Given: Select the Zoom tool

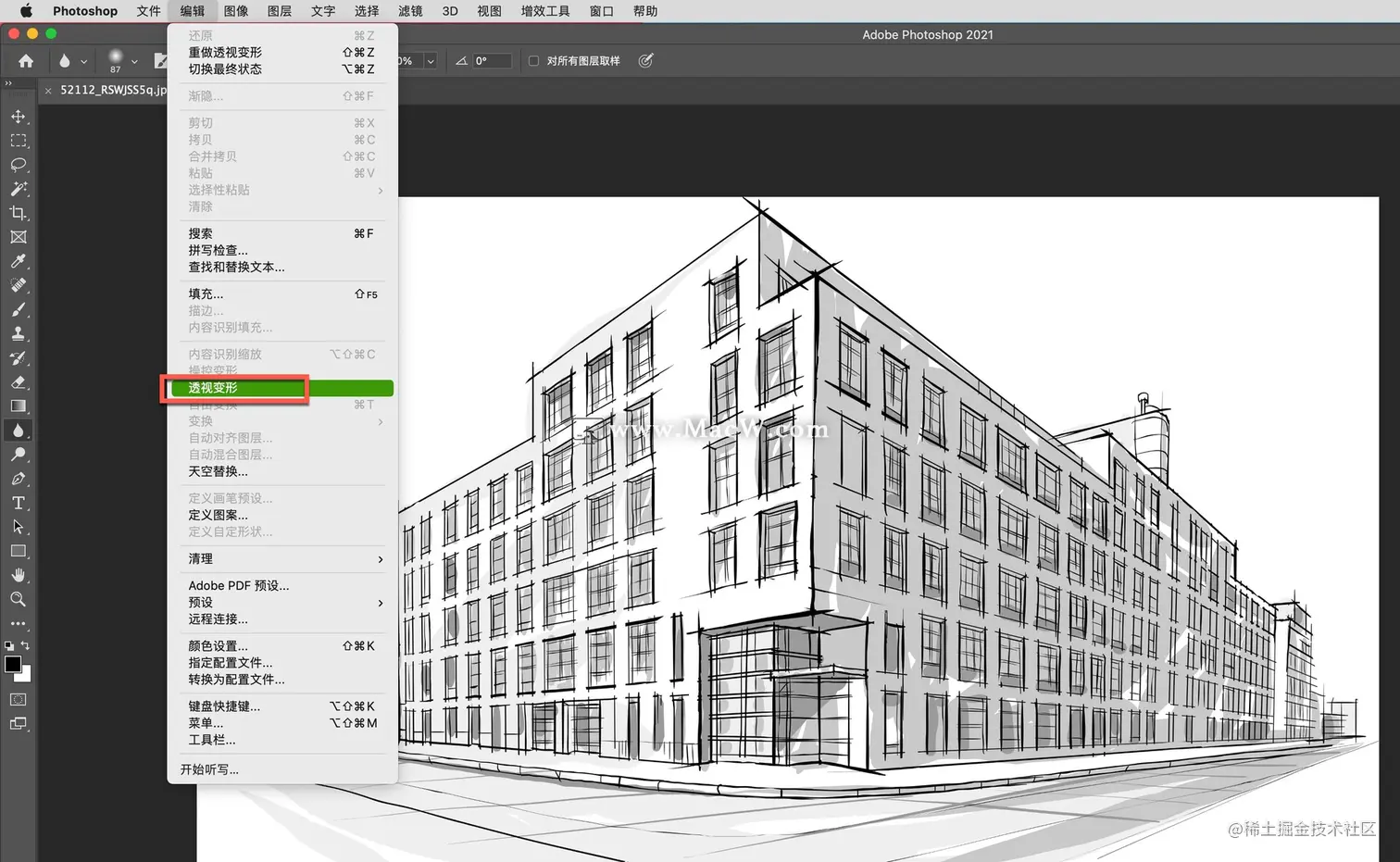Looking at the screenshot, I should coord(19,599).
